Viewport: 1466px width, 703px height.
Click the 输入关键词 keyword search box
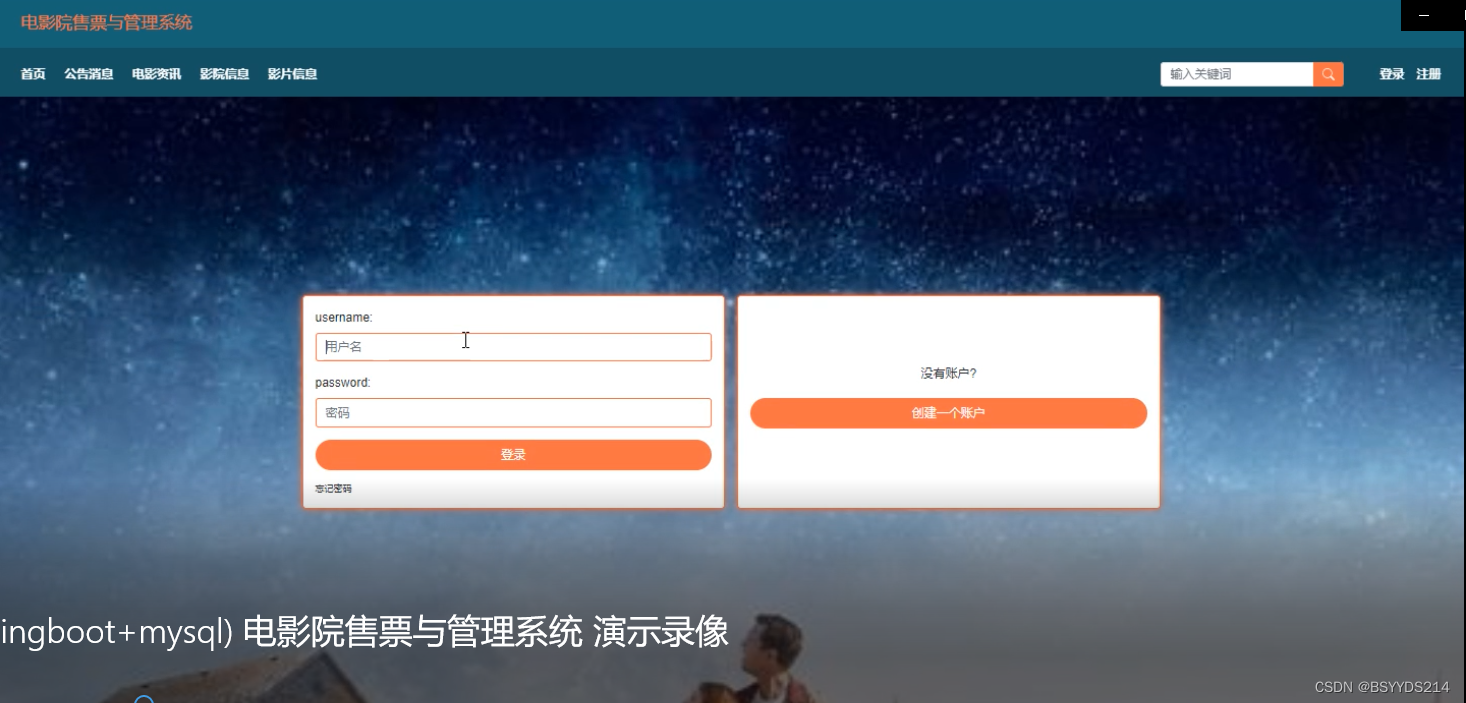[1237, 74]
